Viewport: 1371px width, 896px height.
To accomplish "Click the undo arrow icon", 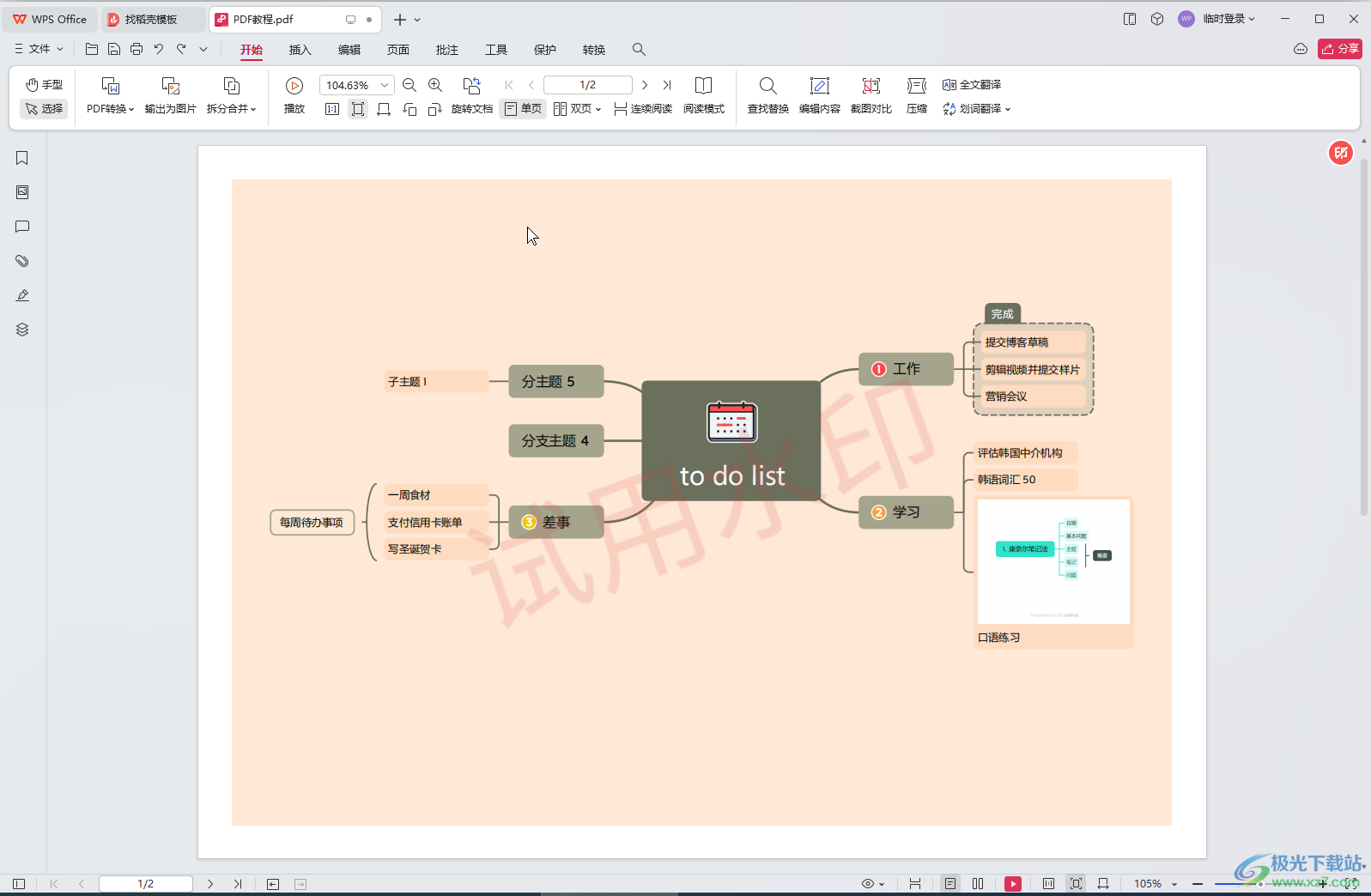I will click(x=159, y=49).
